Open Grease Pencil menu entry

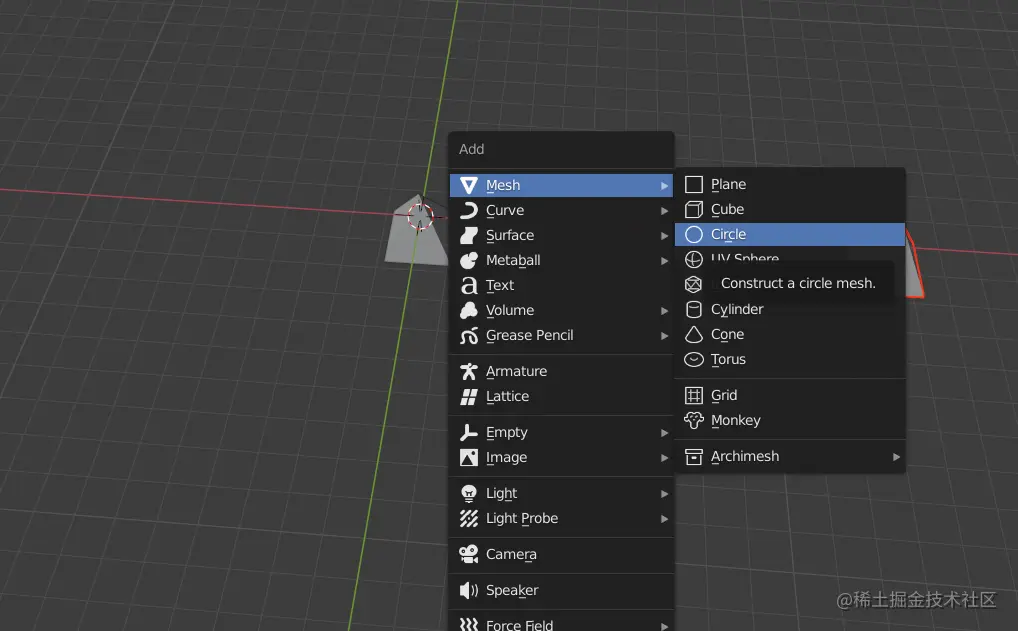point(561,336)
